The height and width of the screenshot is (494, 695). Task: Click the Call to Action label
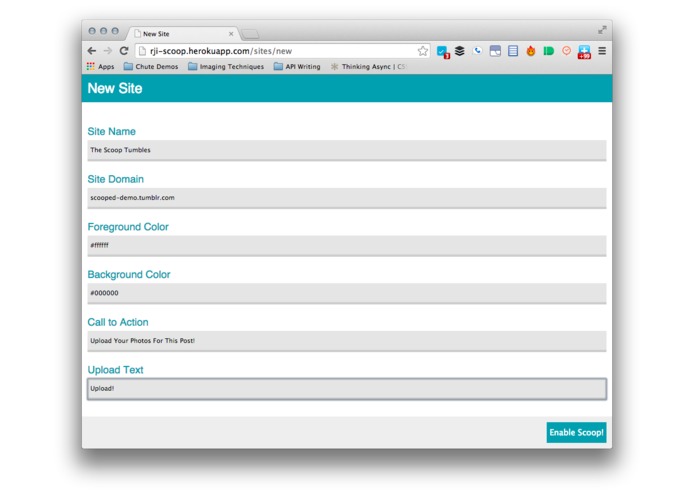click(117, 323)
